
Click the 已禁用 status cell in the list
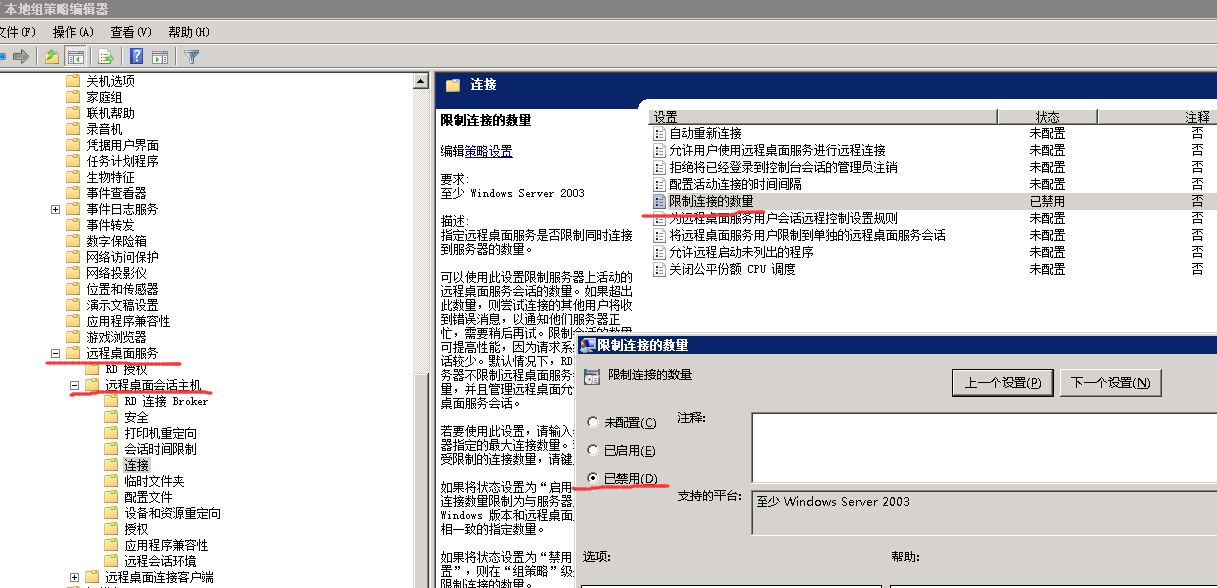pyautogui.click(x=1047, y=201)
